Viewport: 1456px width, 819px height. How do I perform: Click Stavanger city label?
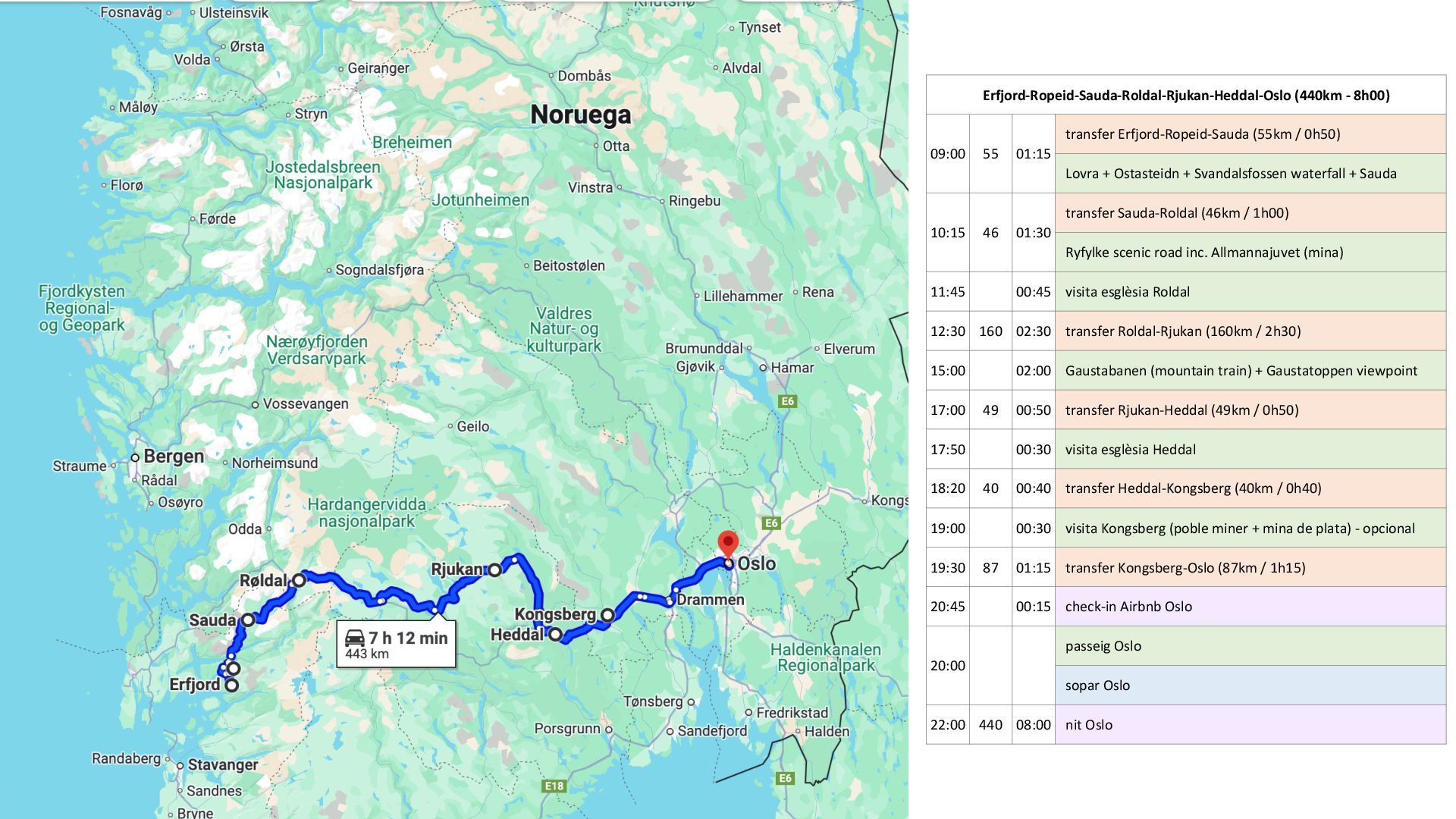coord(222,764)
